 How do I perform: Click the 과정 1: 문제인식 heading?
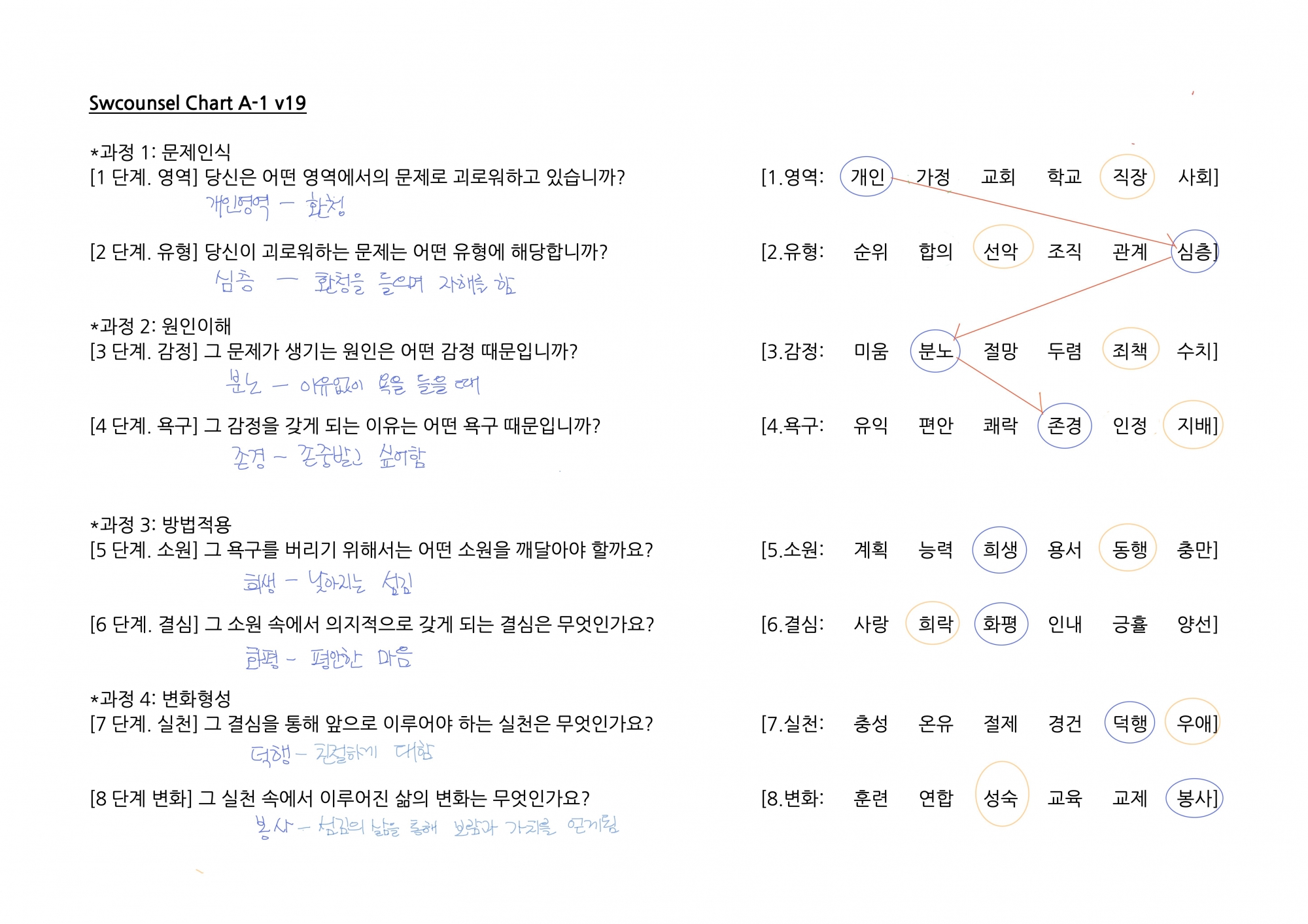pos(161,152)
